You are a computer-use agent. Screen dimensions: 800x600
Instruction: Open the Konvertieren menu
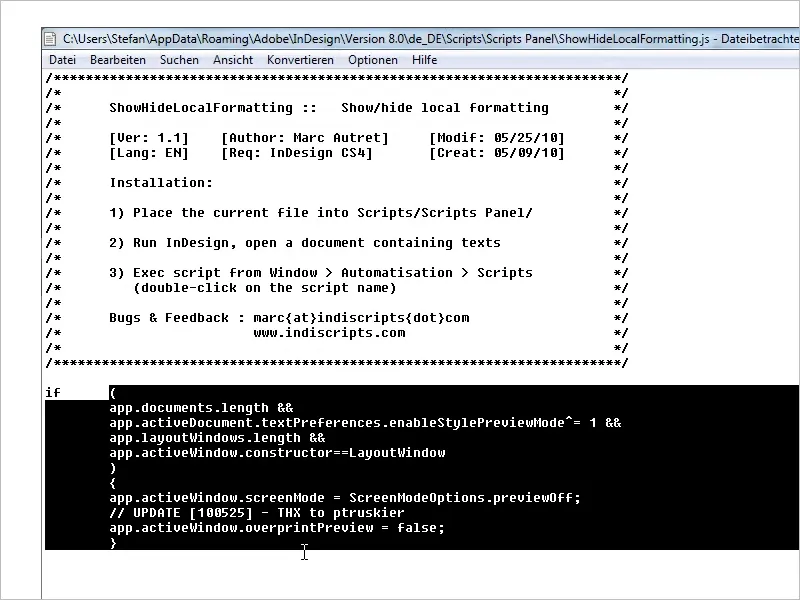(x=300, y=60)
